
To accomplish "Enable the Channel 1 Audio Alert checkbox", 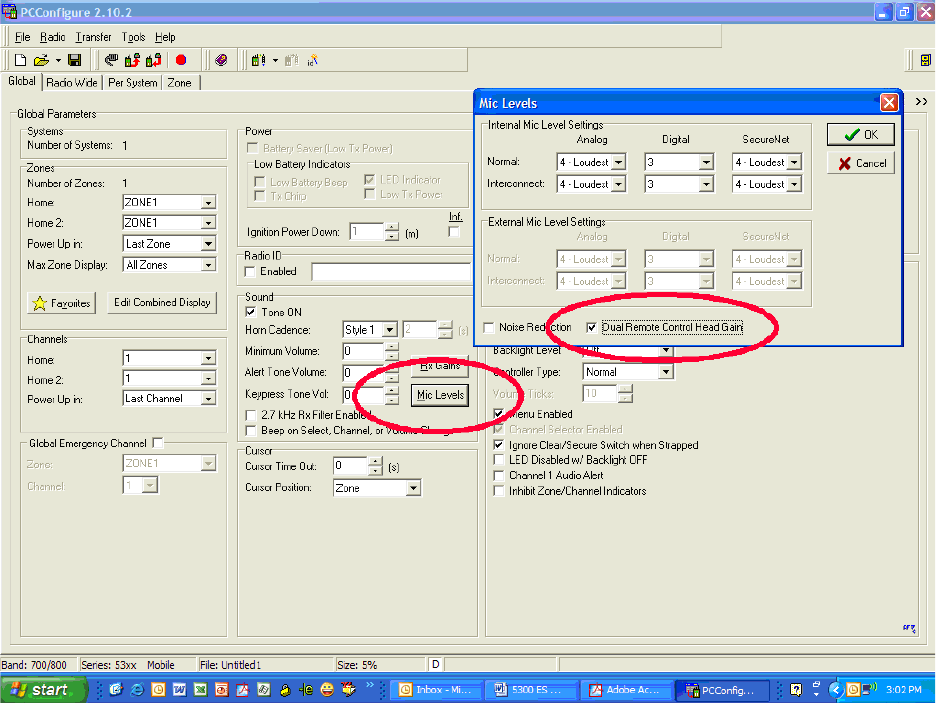I will tap(498, 476).
